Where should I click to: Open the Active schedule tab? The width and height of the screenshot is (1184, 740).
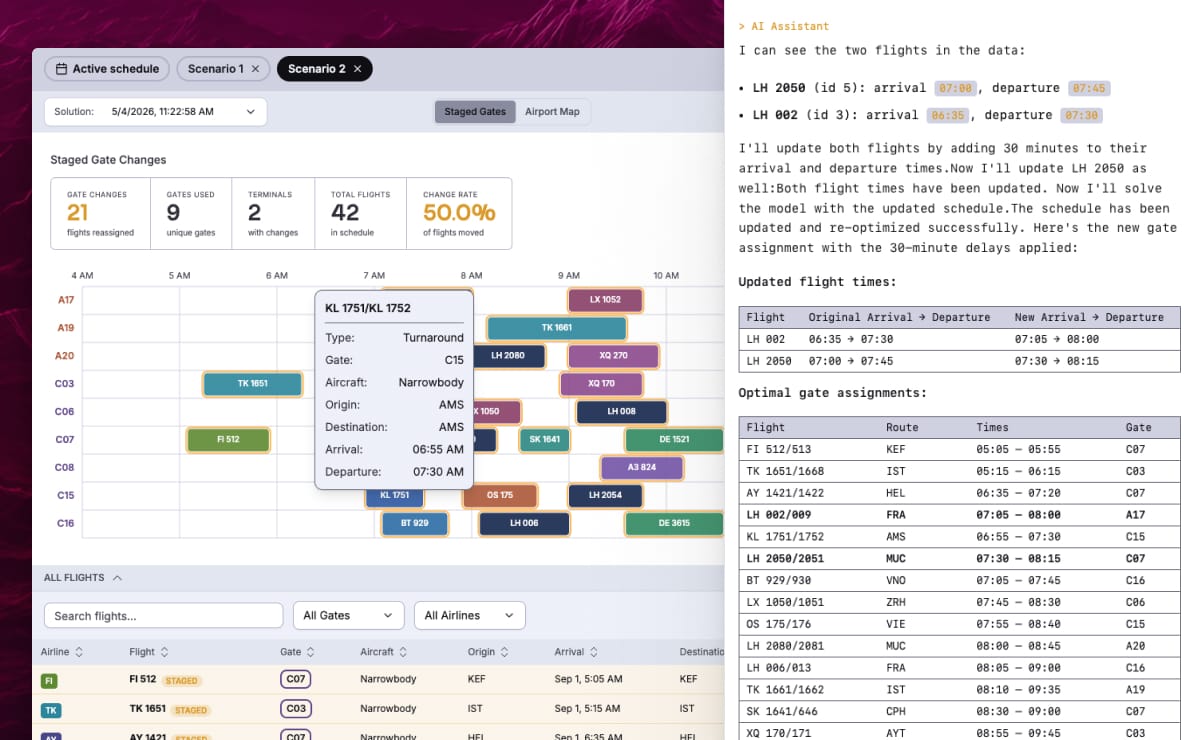coord(106,69)
